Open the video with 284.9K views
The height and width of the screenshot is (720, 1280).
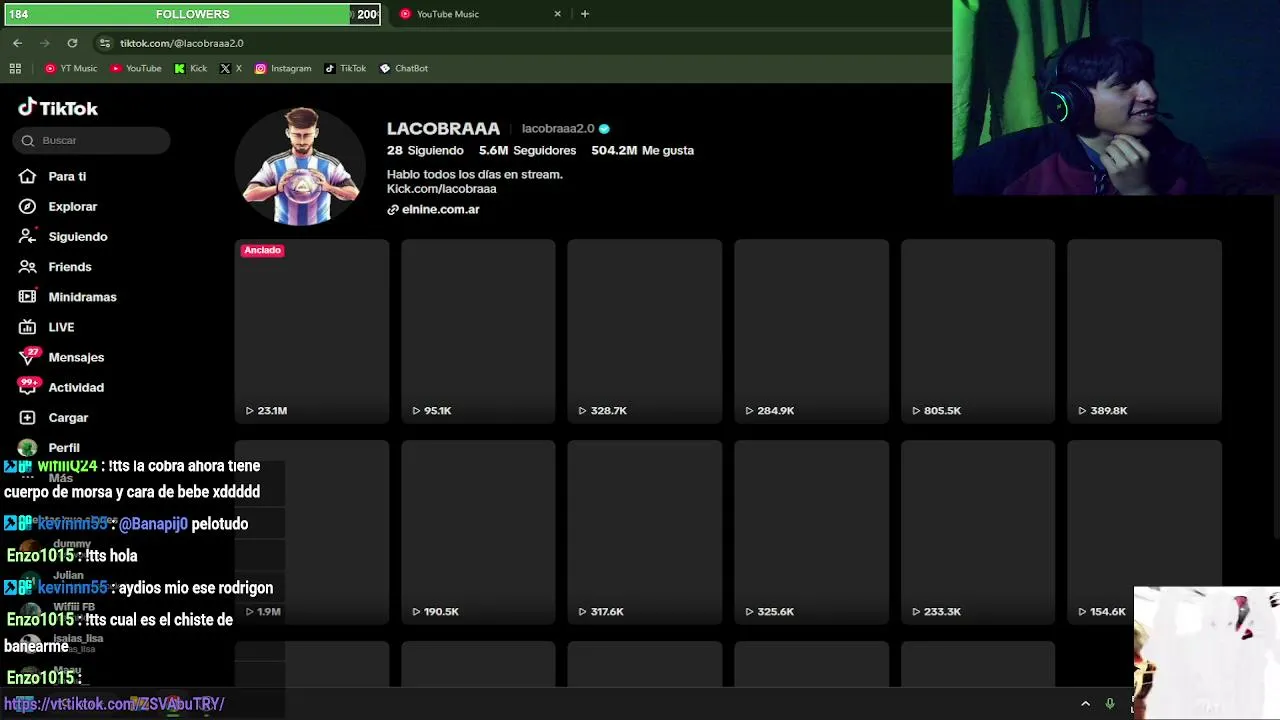(x=811, y=331)
